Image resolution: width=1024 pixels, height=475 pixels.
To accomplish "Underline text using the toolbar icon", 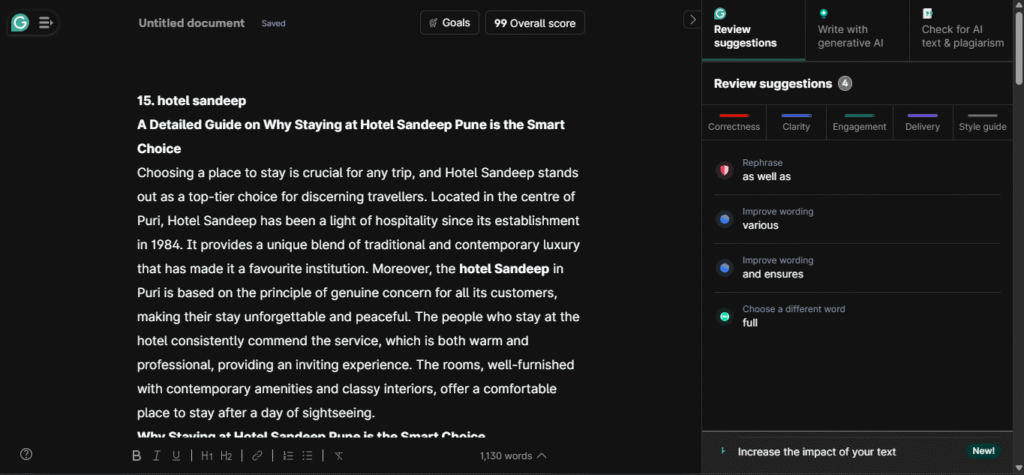I will [177, 456].
